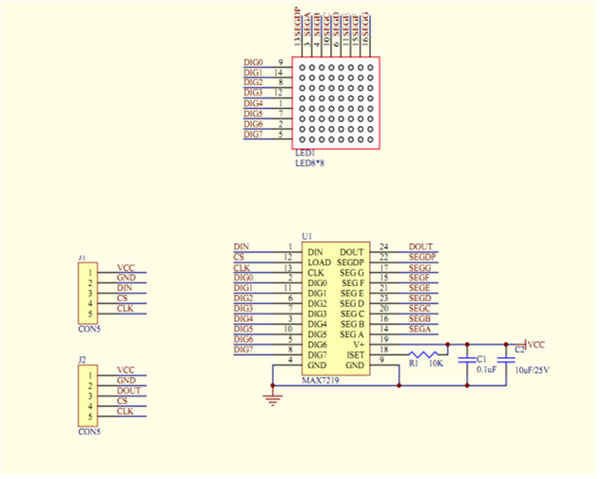Image resolution: width=600 pixels, height=479 pixels.
Task: Click the DOUT net label on pin 24
Action: [x=421, y=247]
